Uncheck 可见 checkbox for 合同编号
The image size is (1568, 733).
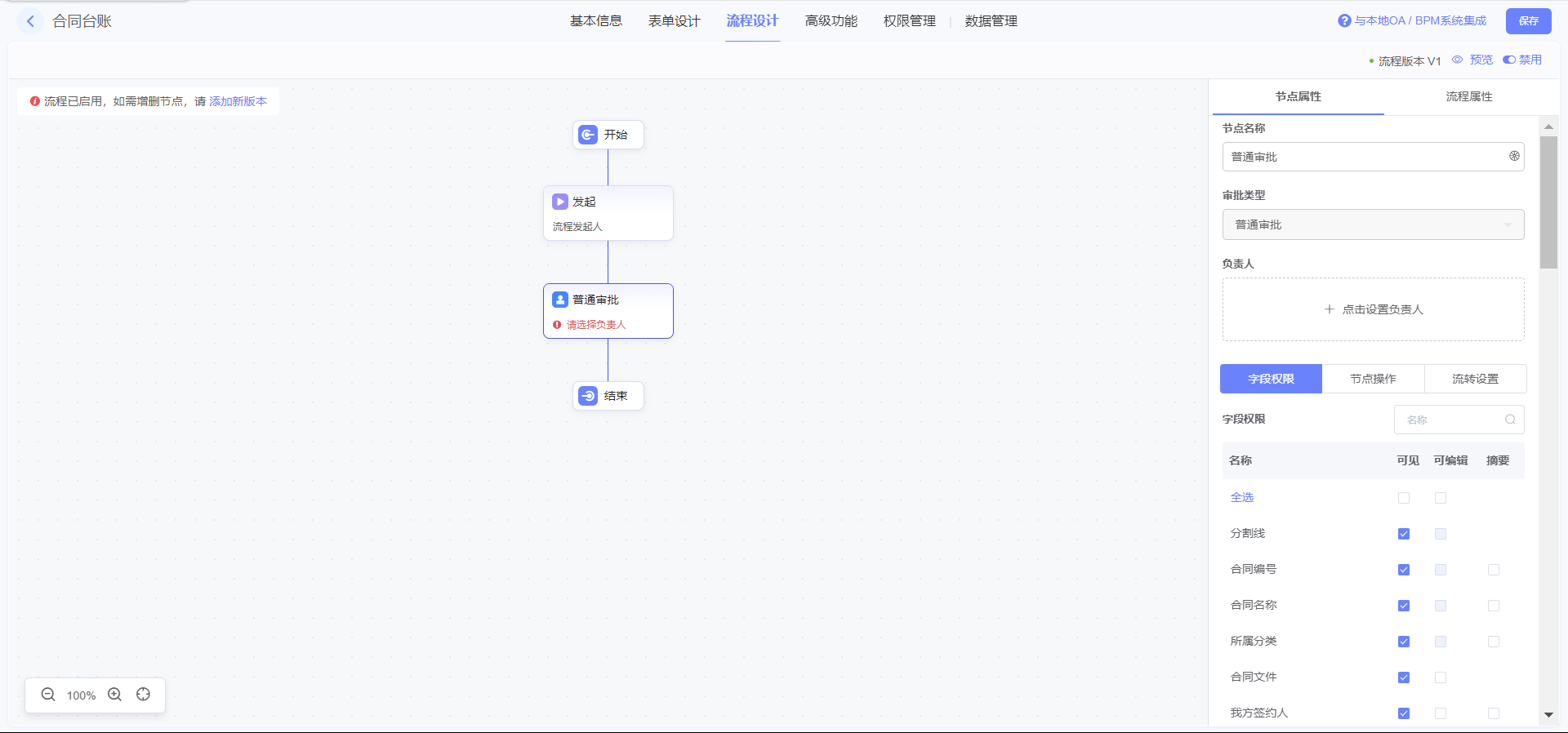click(1404, 570)
